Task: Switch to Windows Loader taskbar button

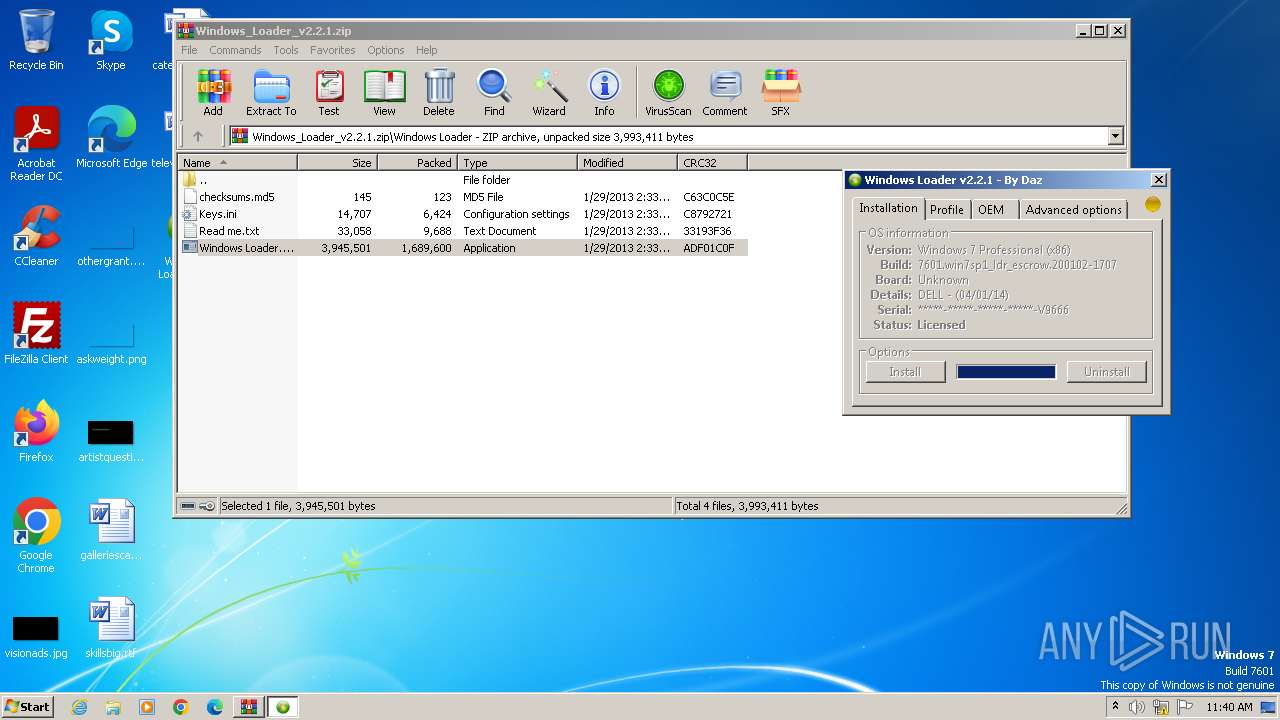Action: [283, 707]
